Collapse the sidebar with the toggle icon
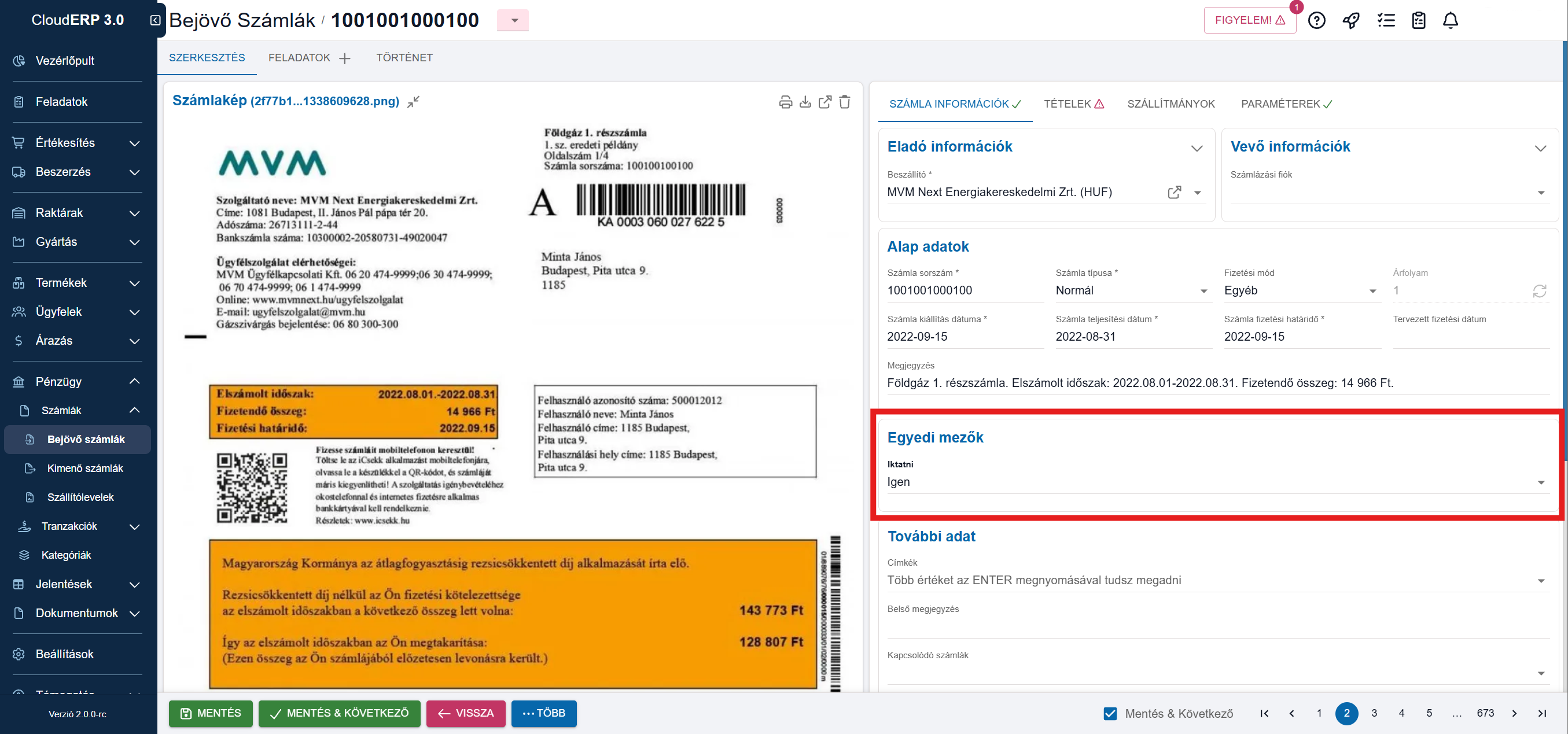The height and width of the screenshot is (734, 1568). coord(155,20)
